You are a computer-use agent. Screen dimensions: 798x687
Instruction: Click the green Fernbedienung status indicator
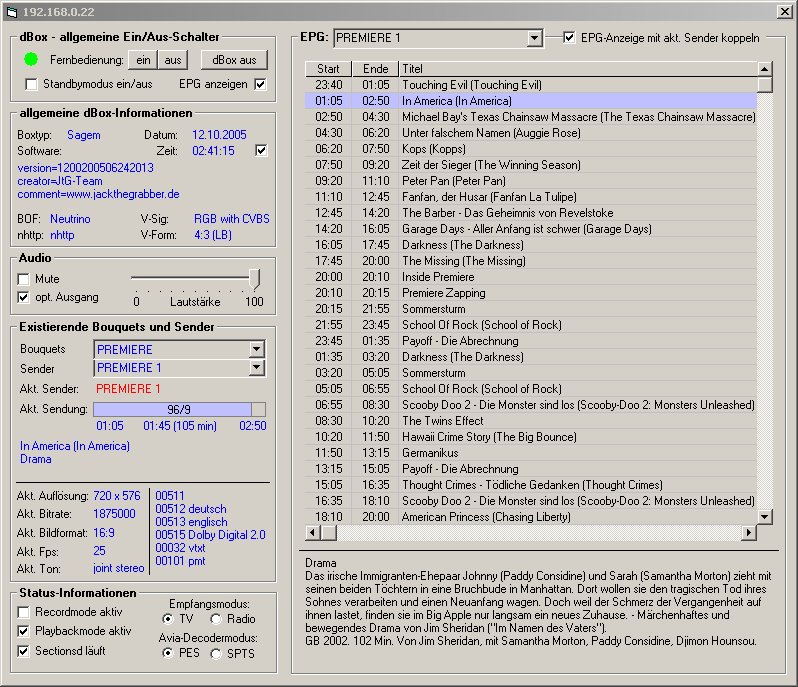pyautogui.click(x=31, y=60)
